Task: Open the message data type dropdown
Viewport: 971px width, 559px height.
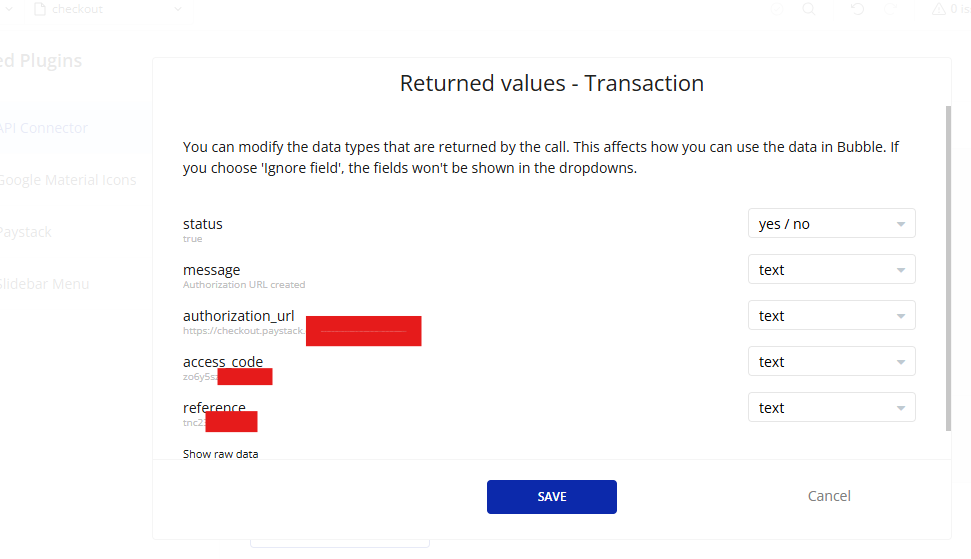Action: pos(831,270)
